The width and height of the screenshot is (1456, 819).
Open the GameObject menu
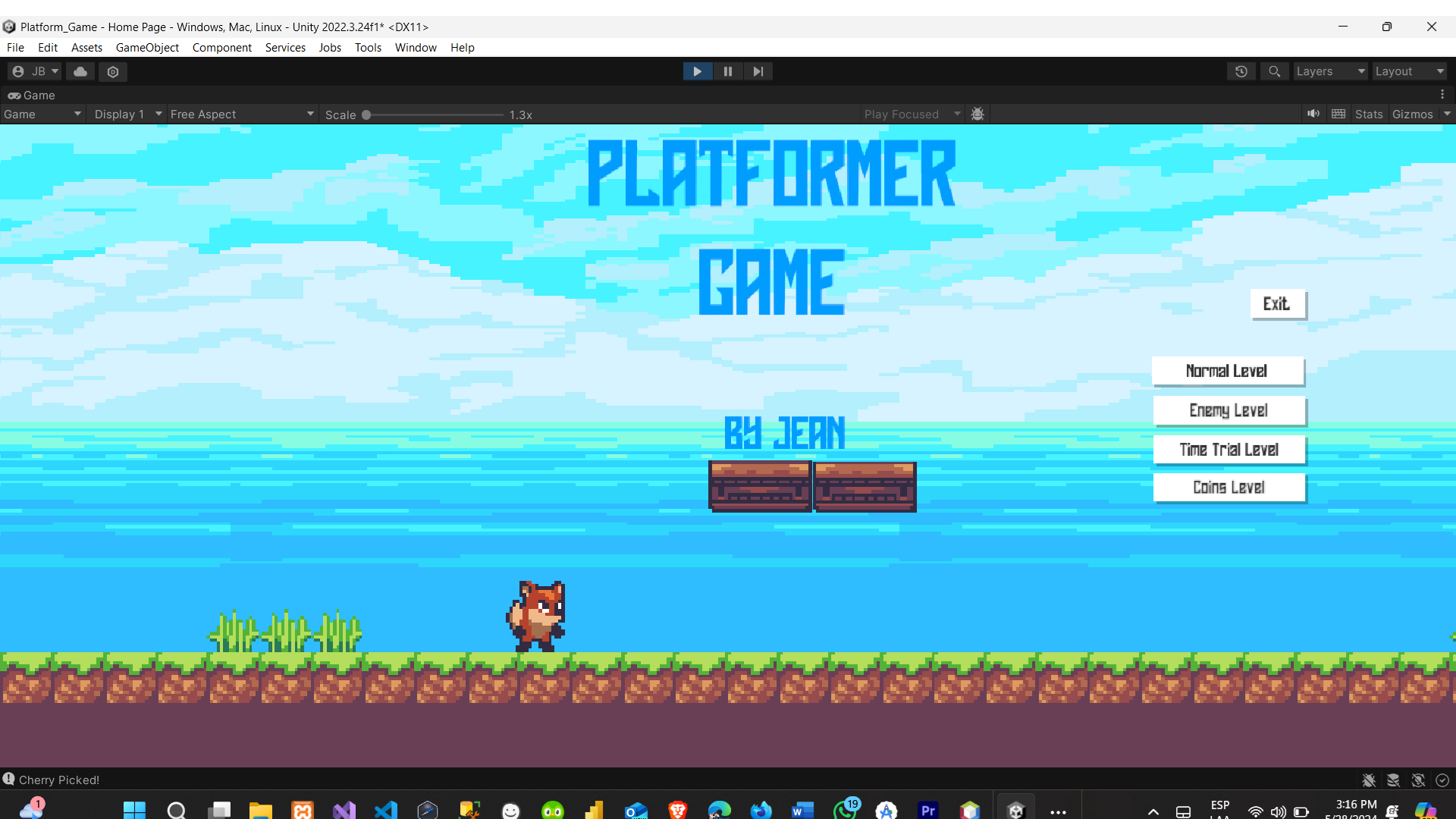tap(147, 47)
